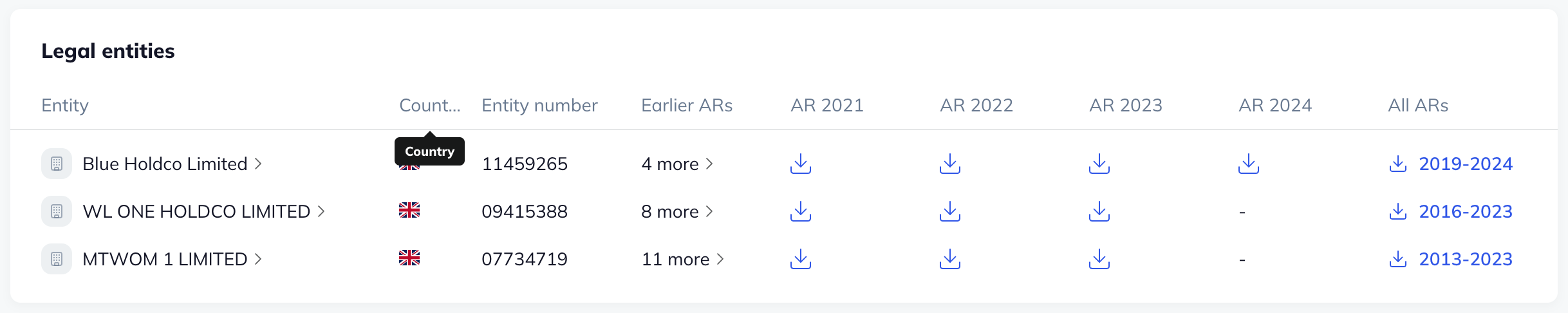Click the Blue Holdco Limited building icon
1568x313 pixels.
click(x=57, y=164)
